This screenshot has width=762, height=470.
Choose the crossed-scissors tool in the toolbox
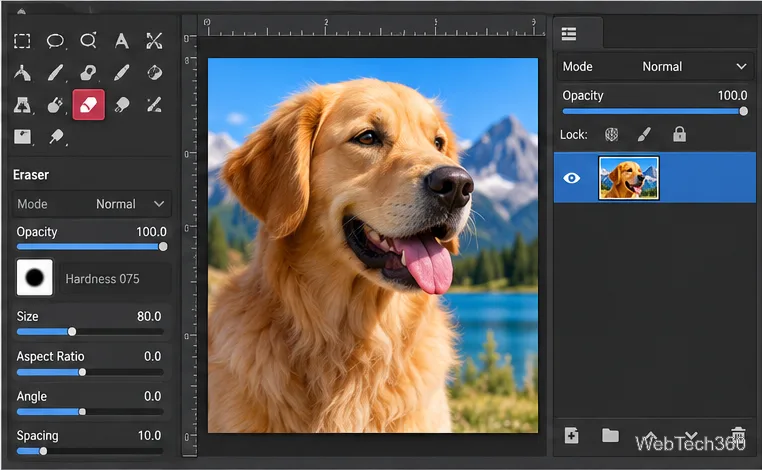coord(154,41)
